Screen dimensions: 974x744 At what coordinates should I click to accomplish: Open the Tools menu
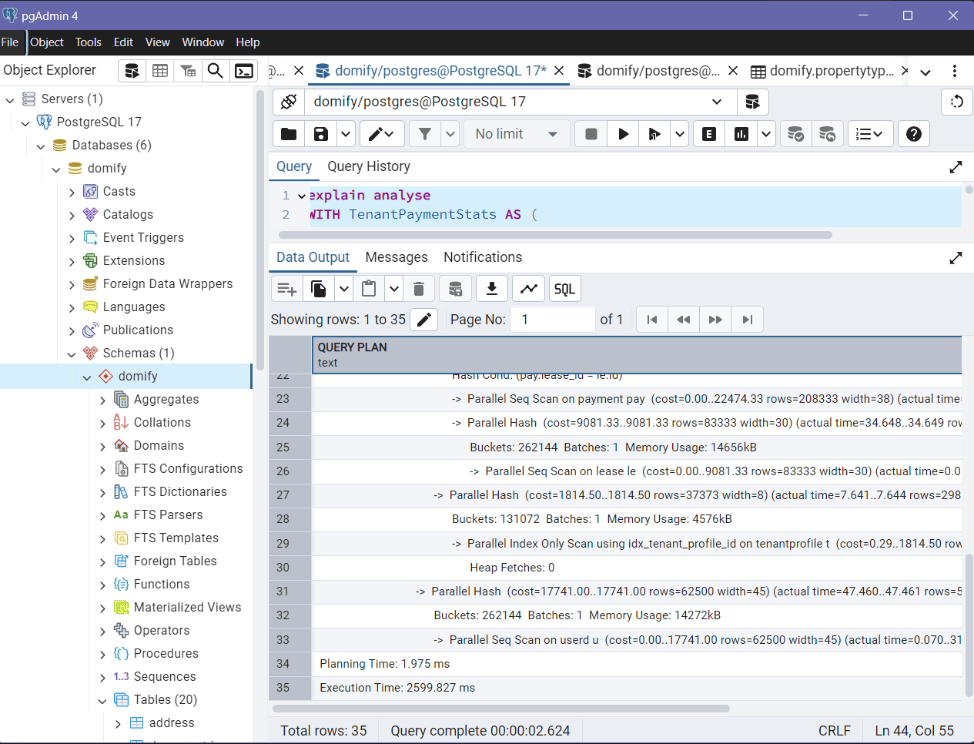coord(88,42)
